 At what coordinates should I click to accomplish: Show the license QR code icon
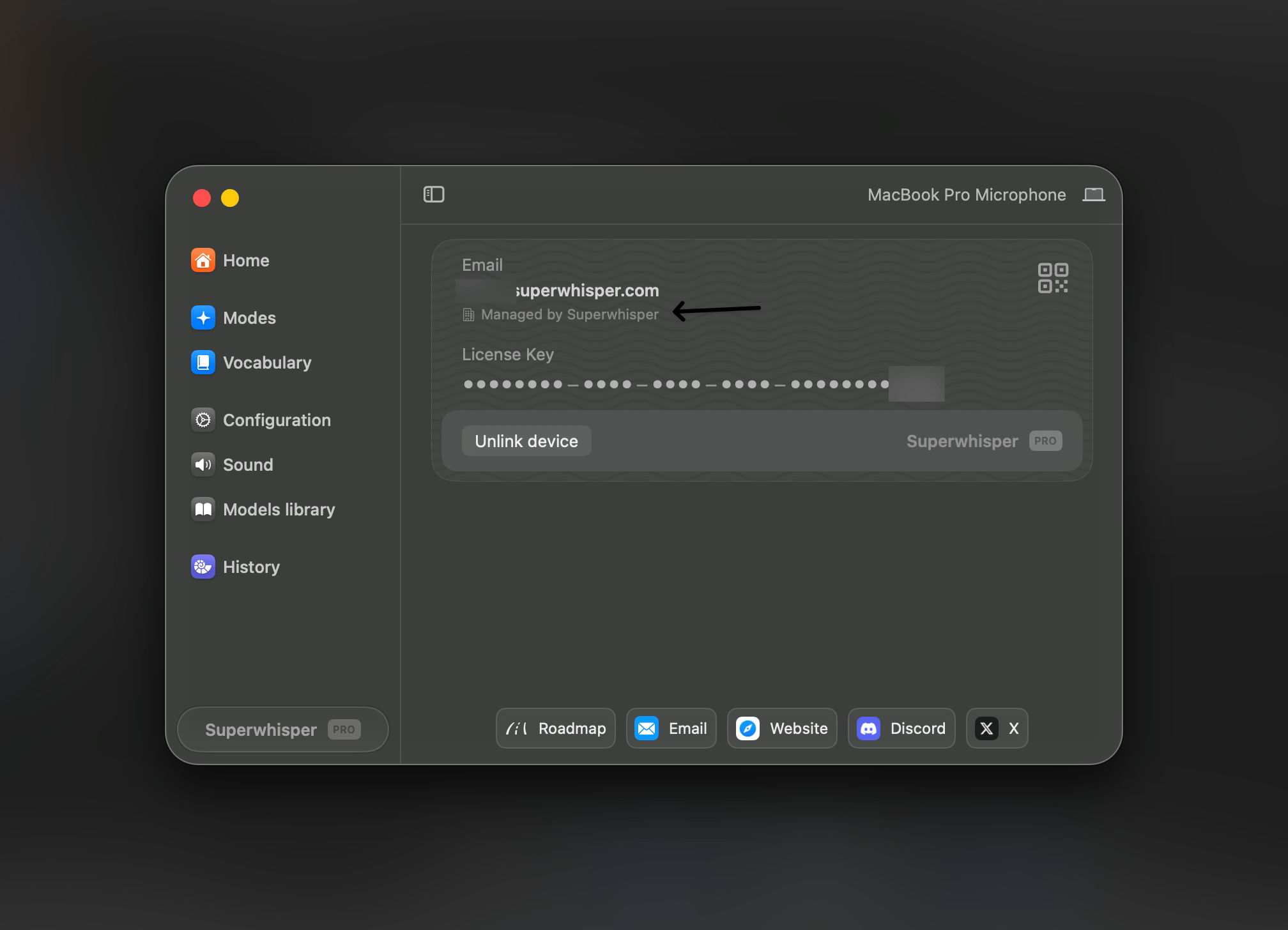1053,278
